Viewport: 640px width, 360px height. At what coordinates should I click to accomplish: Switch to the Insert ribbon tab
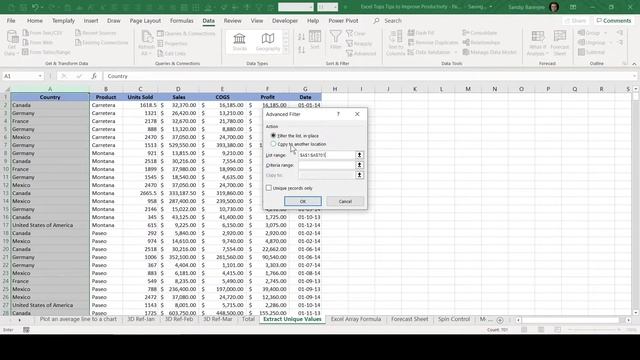point(91,20)
